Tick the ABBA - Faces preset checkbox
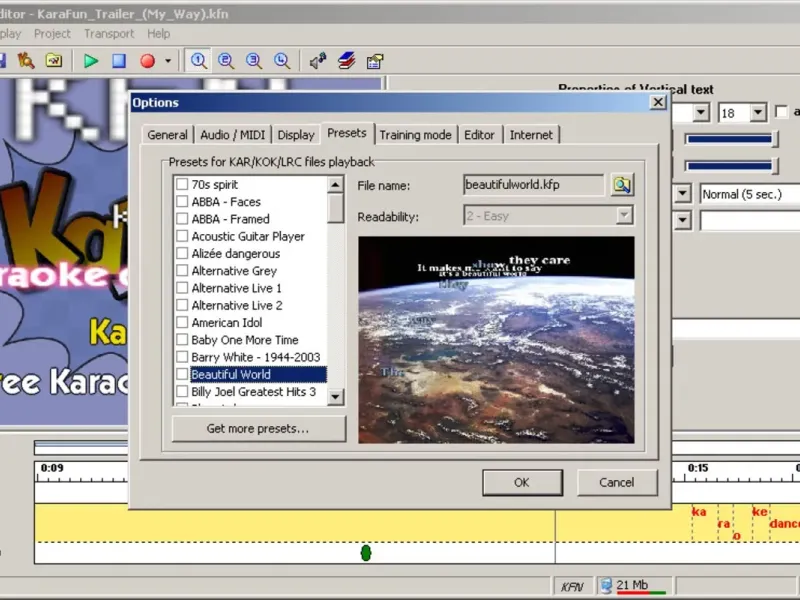This screenshot has height=600, width=800. pyautogui.click(x=182, y=202)
